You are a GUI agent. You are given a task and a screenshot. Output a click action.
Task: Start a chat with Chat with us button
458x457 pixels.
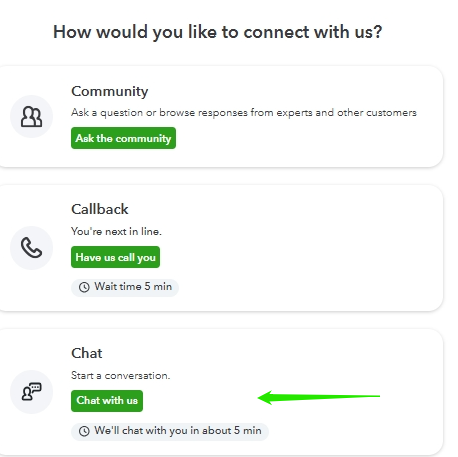(x=107, y=401)
